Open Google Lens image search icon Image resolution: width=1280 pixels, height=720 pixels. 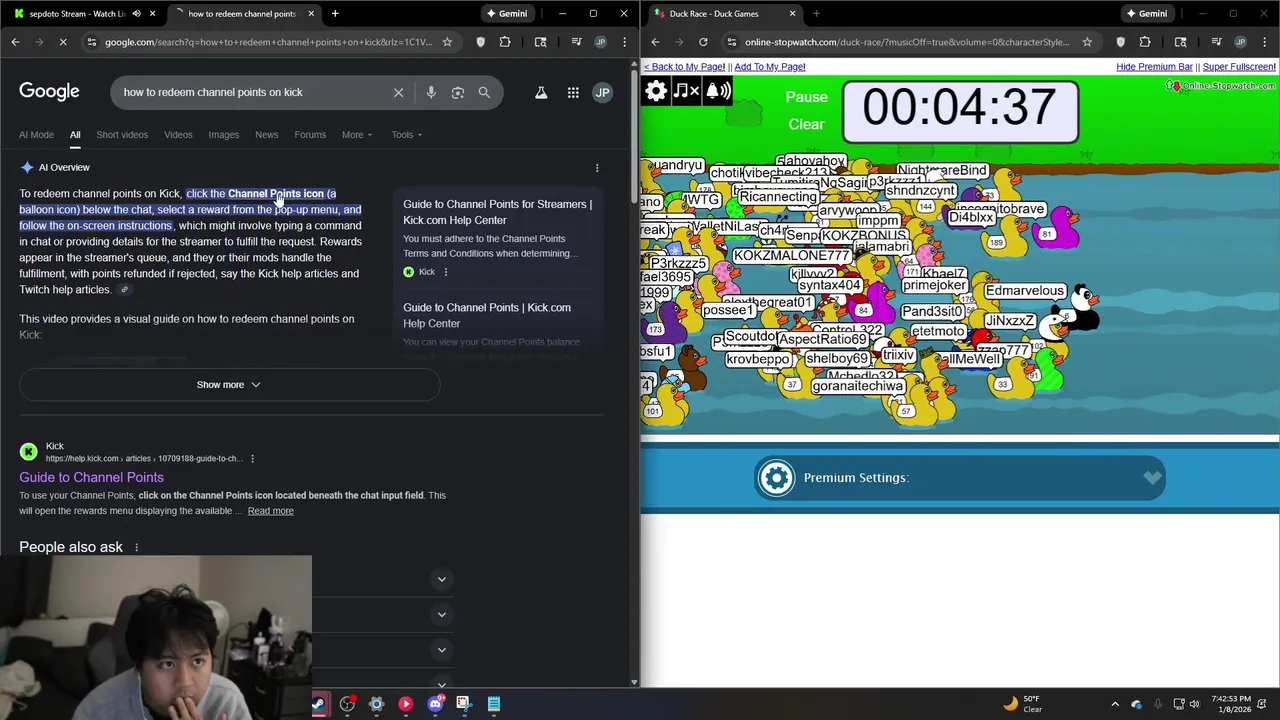458,92
